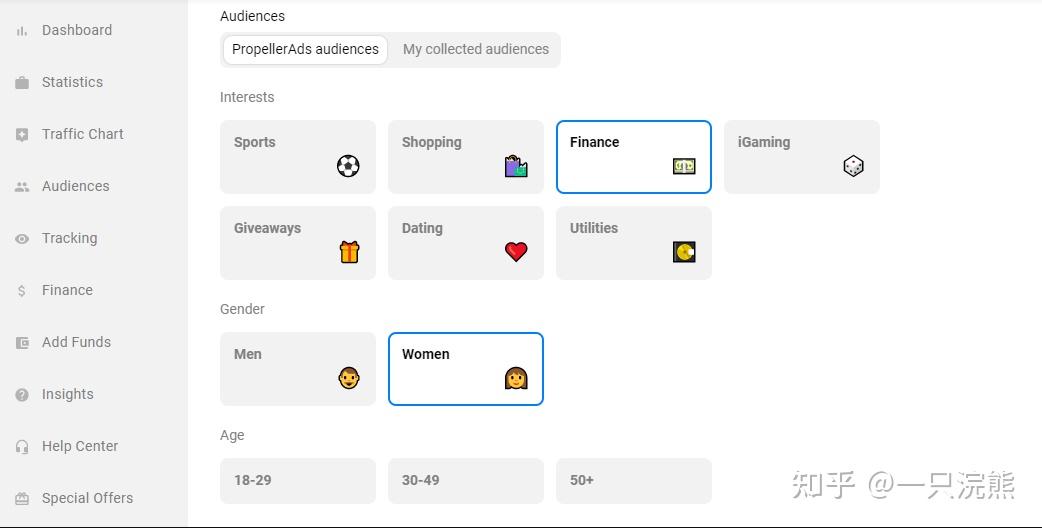Viewport: 1042px width, 528px height.
Task: Open Special Offers in sidebar
Action: [87, 498]
